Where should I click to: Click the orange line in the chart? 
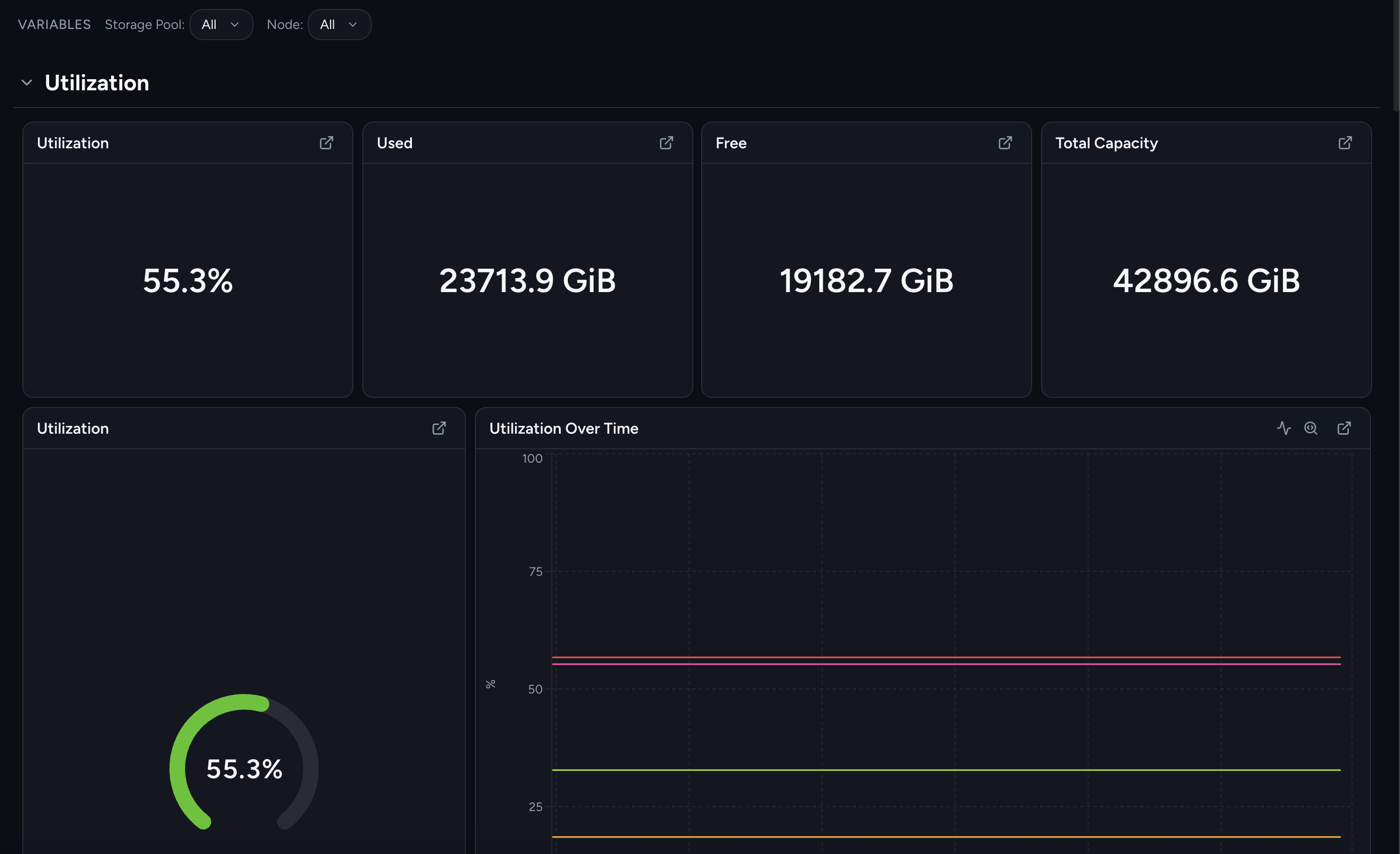click(x=946, y=837)
